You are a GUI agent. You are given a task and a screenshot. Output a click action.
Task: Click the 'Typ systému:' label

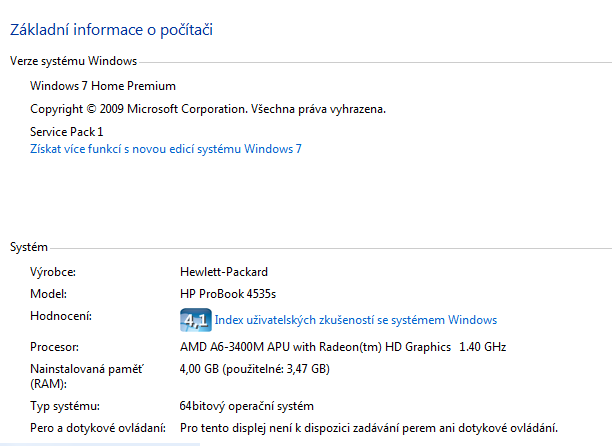pyautogui.click(x=65, y=406)
